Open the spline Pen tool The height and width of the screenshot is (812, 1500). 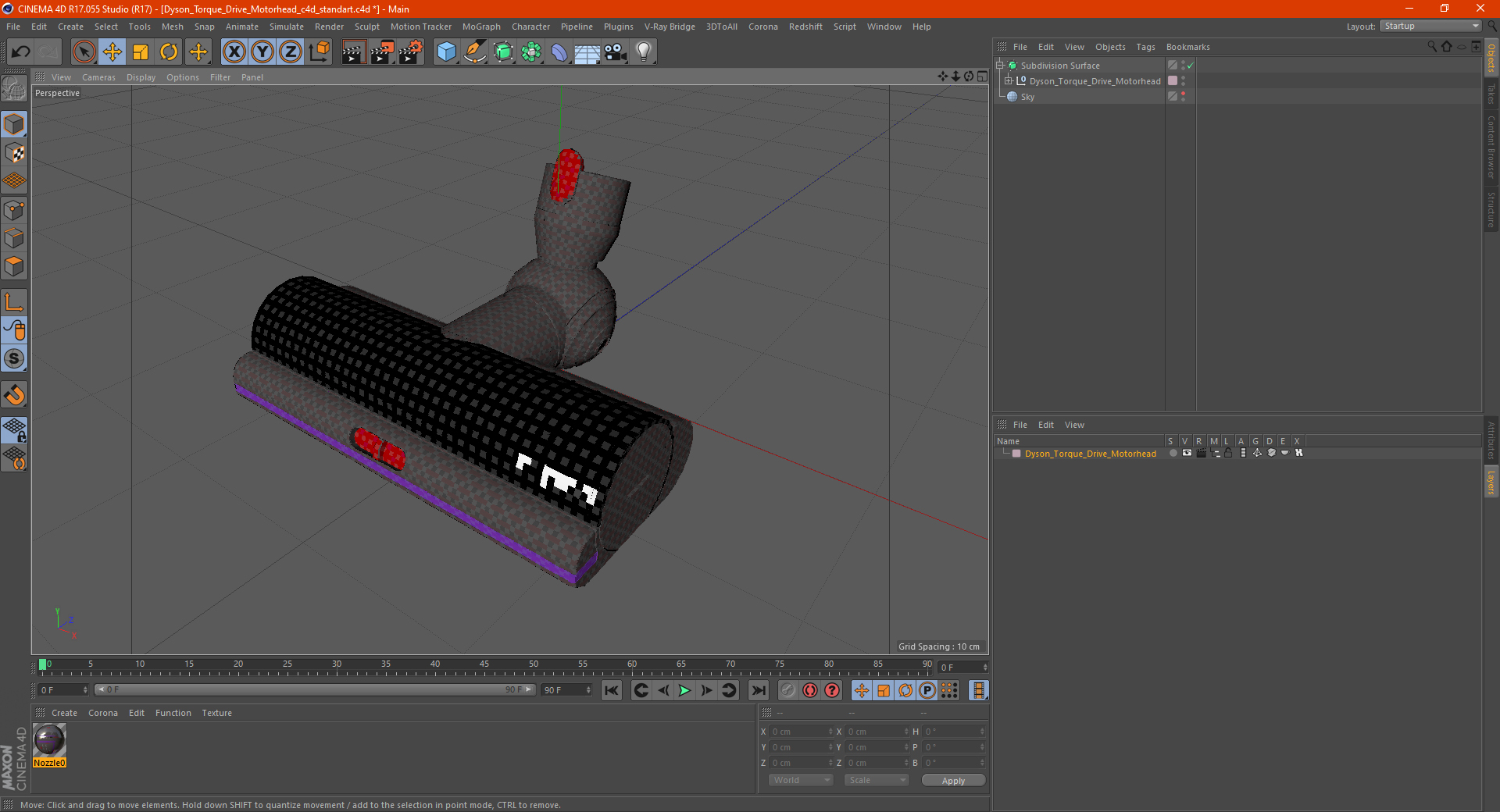click(x=475, y=52)
